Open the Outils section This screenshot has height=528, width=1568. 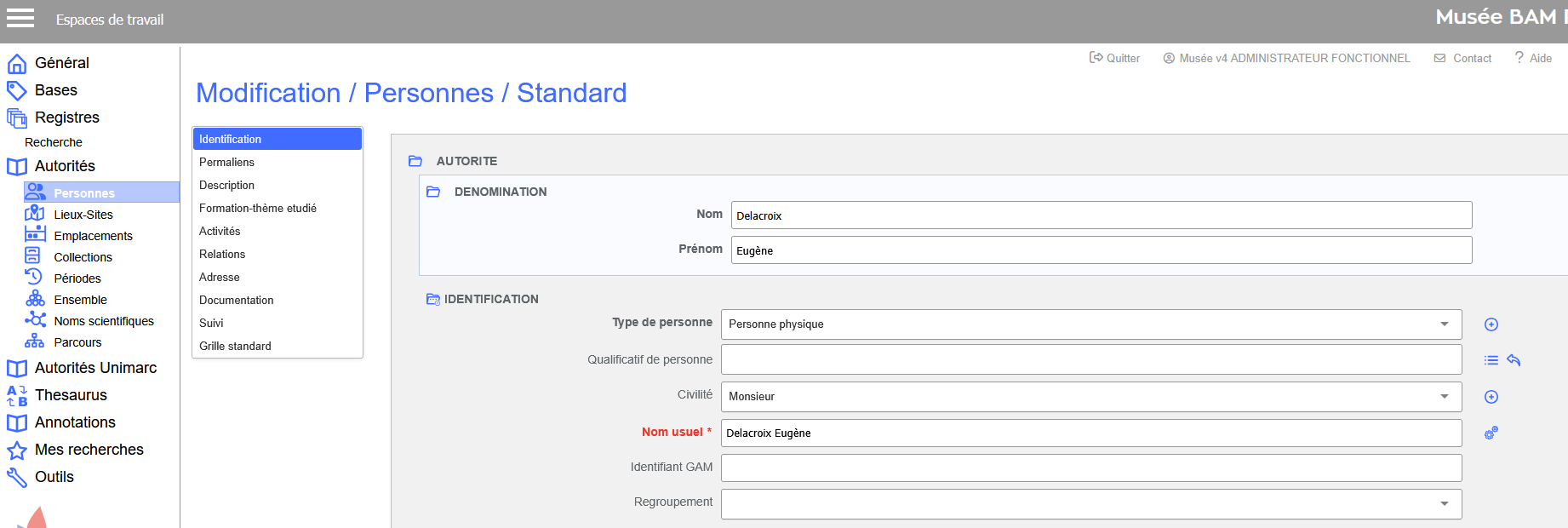(54, 477)
